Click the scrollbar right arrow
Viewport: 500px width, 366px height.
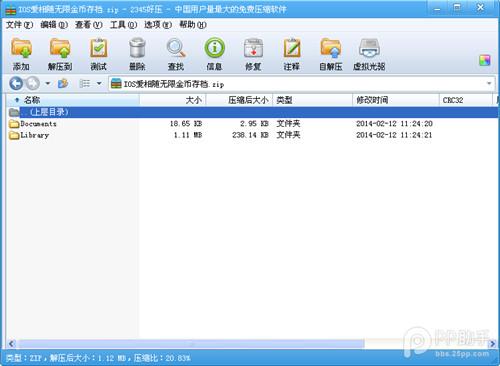[493, 344]
